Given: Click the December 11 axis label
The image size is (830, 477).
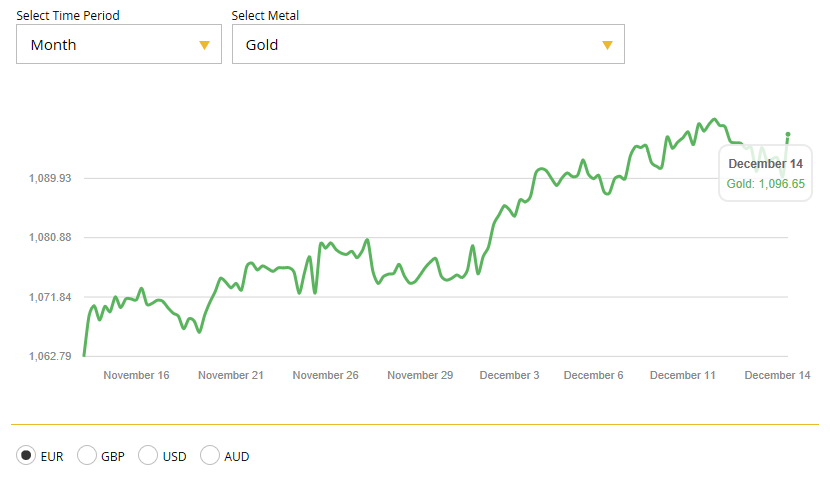Looking at the screenshot, I should (683, 376).
